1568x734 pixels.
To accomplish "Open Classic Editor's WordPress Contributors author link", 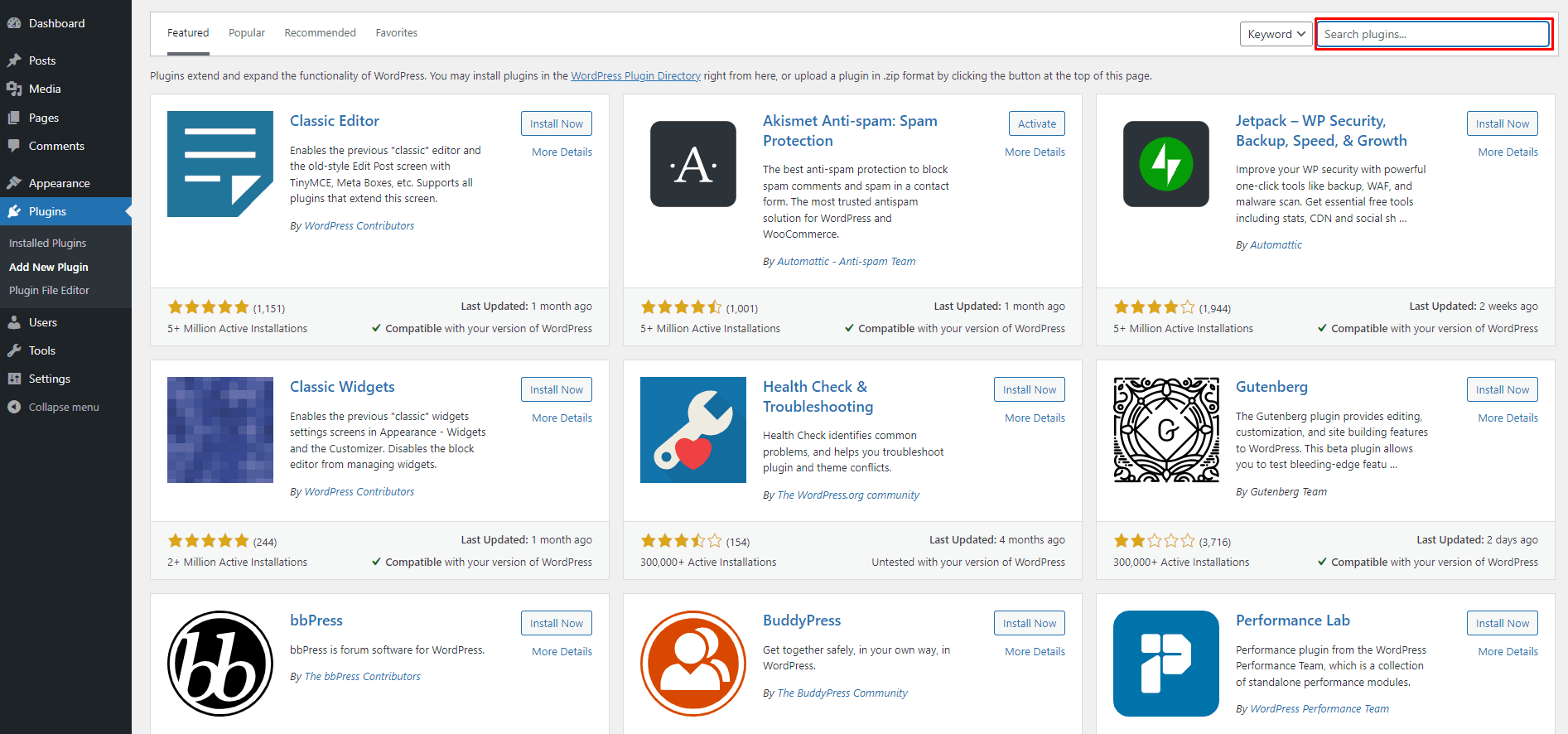I will (359, 225).
